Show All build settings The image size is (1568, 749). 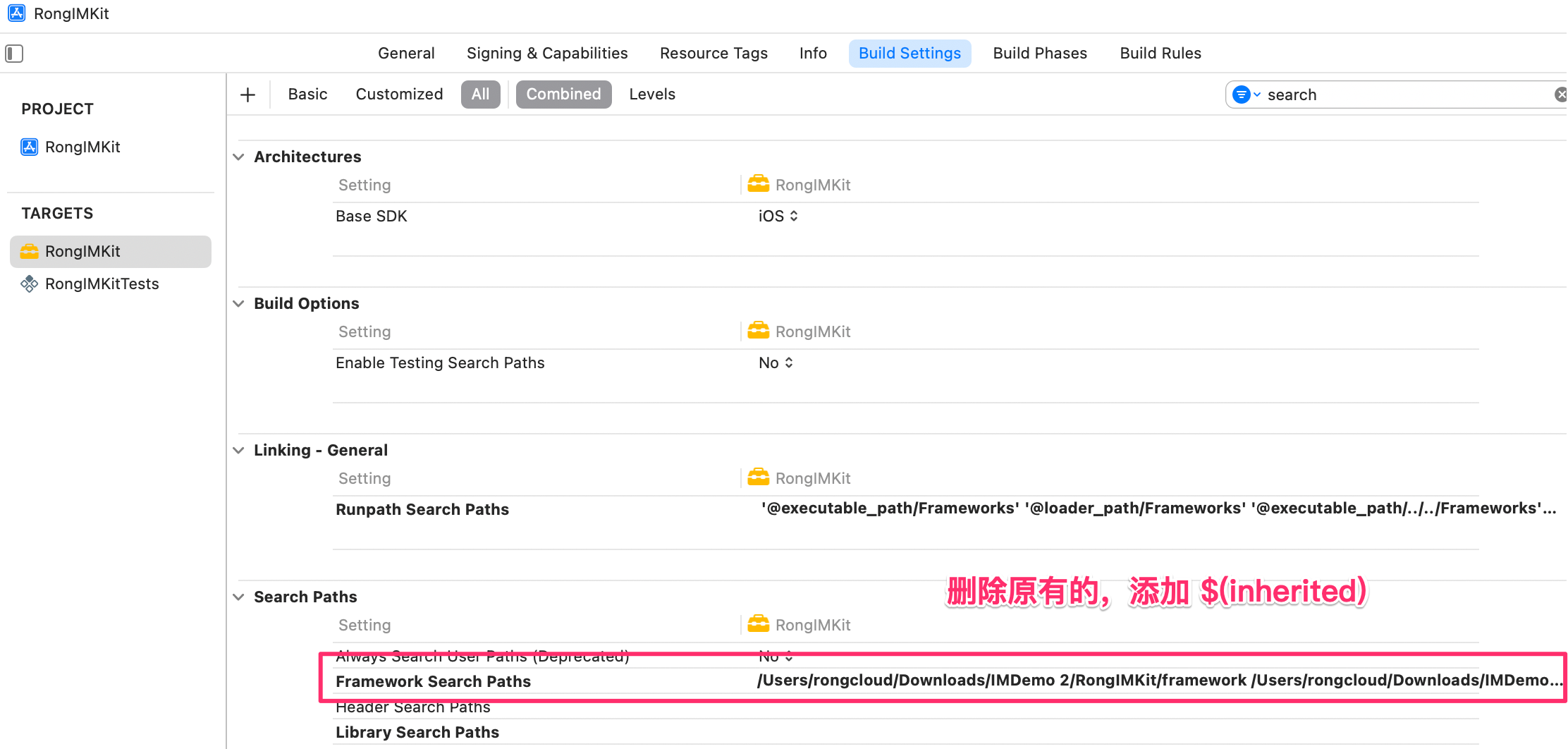(x=481, y=95)
